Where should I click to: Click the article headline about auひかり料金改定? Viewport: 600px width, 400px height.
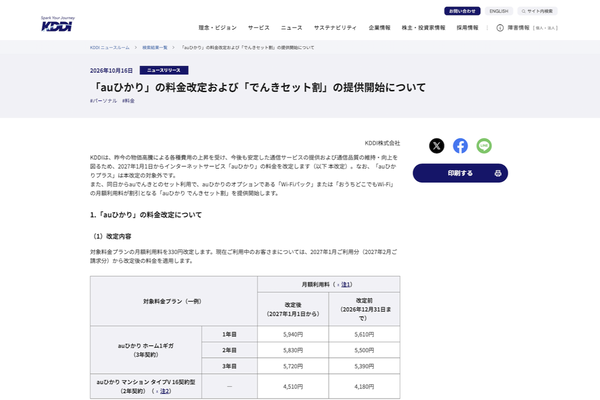(x=258, y=87)
